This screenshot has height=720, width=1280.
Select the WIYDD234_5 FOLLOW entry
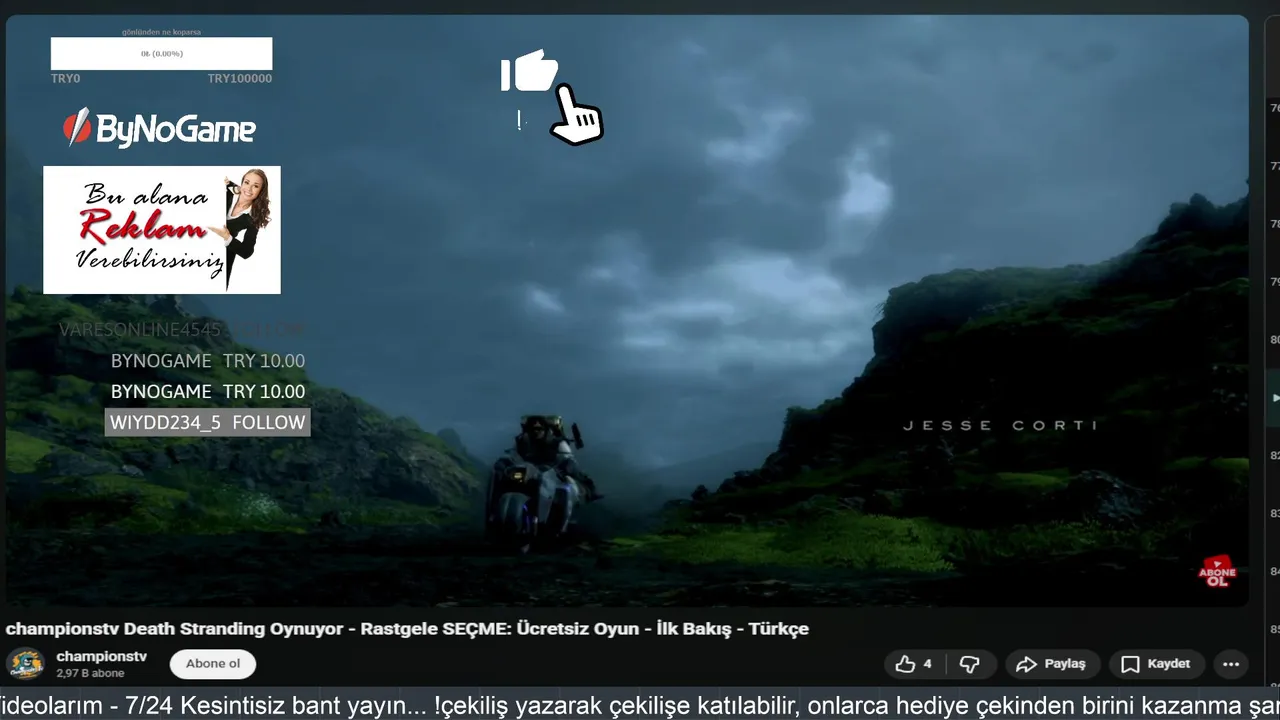coord(207,422)
